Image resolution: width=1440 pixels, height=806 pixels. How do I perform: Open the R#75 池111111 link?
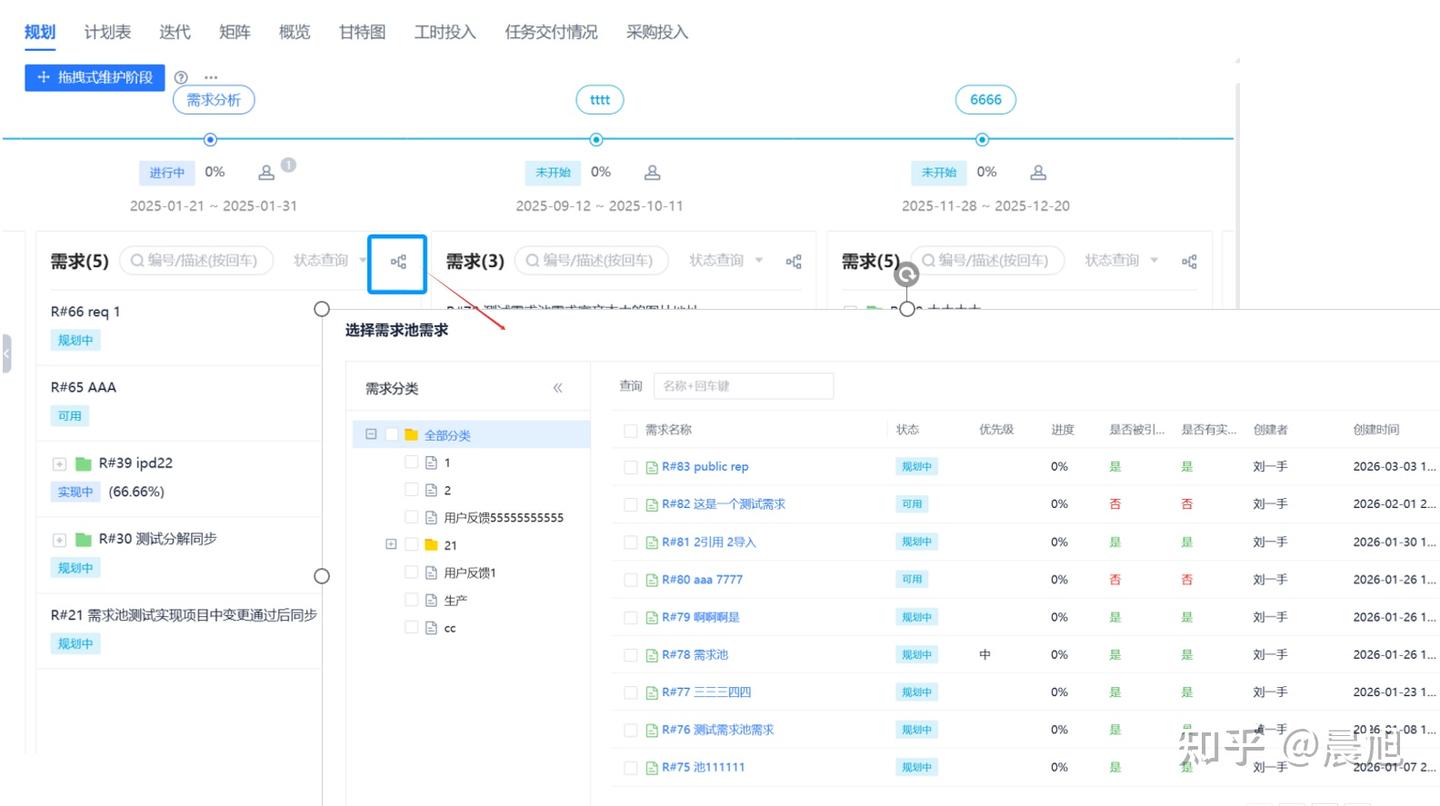tap(703, 768)
